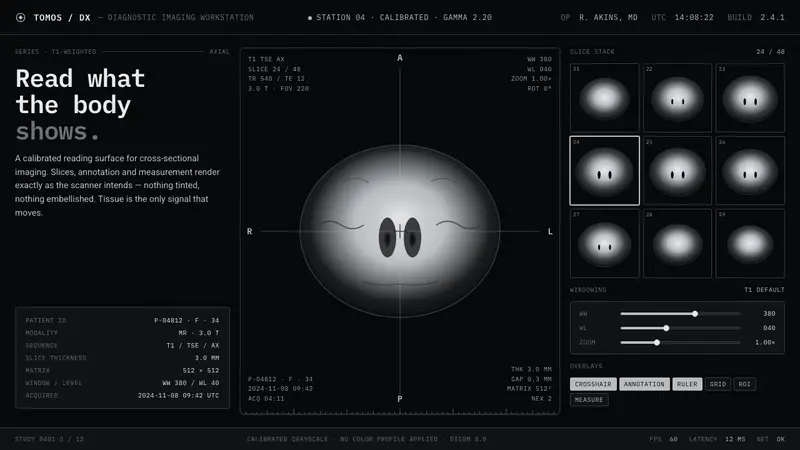Select slice thumbnail 29
The width and height of the screenshot is (800, 450).
[x=750, y=243]
